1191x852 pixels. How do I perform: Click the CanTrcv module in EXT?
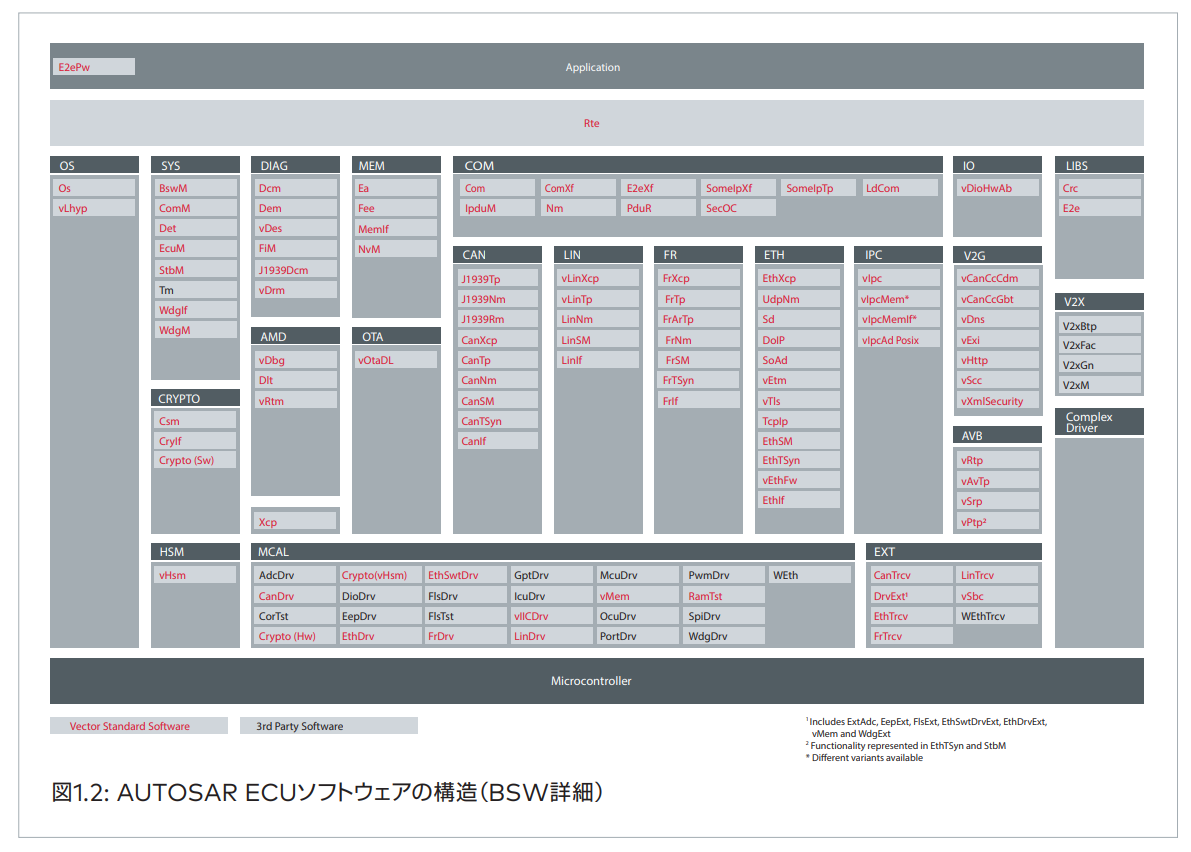911,575
